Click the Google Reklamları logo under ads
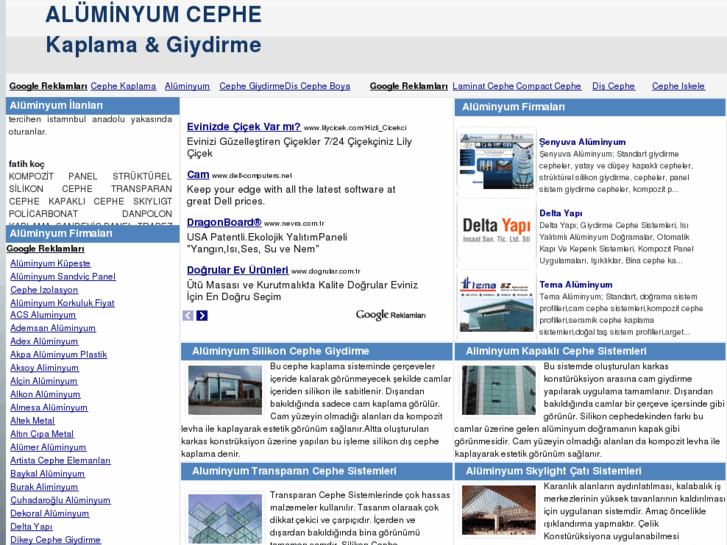Viewport: 727px width, 545px height. point(390,315)
